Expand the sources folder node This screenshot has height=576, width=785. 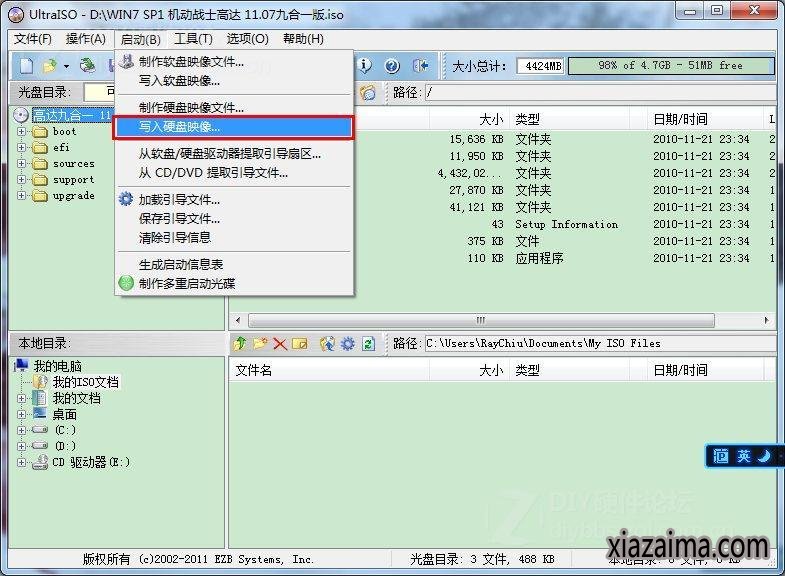click(x=22, y=164)
